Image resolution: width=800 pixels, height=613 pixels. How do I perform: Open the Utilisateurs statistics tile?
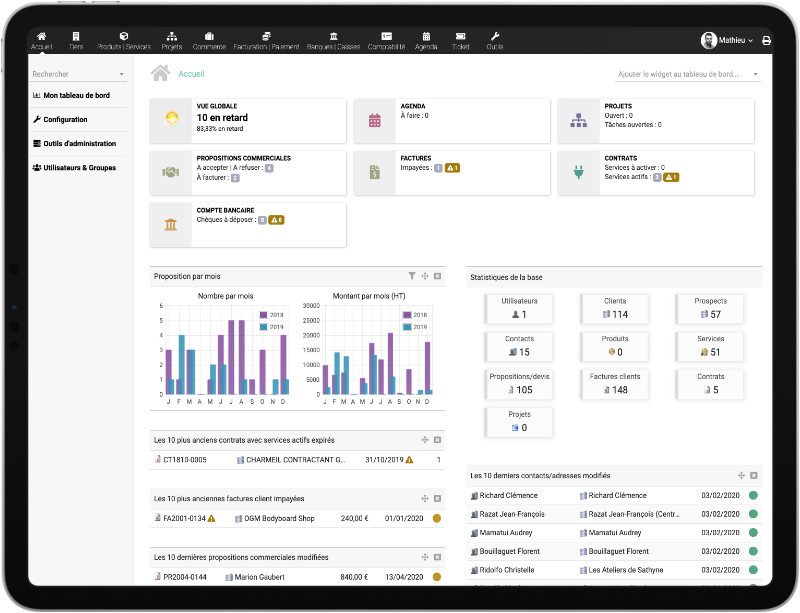click(x=519, y=309)
